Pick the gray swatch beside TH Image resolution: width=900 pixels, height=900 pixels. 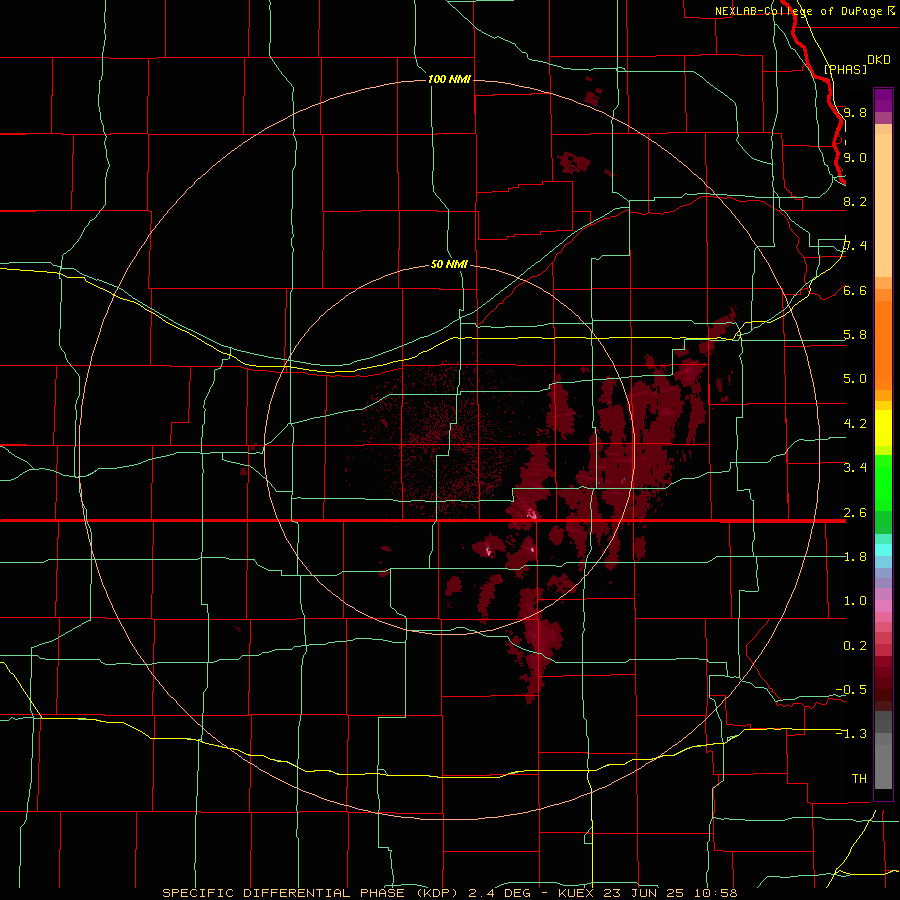tap(883, 769)
